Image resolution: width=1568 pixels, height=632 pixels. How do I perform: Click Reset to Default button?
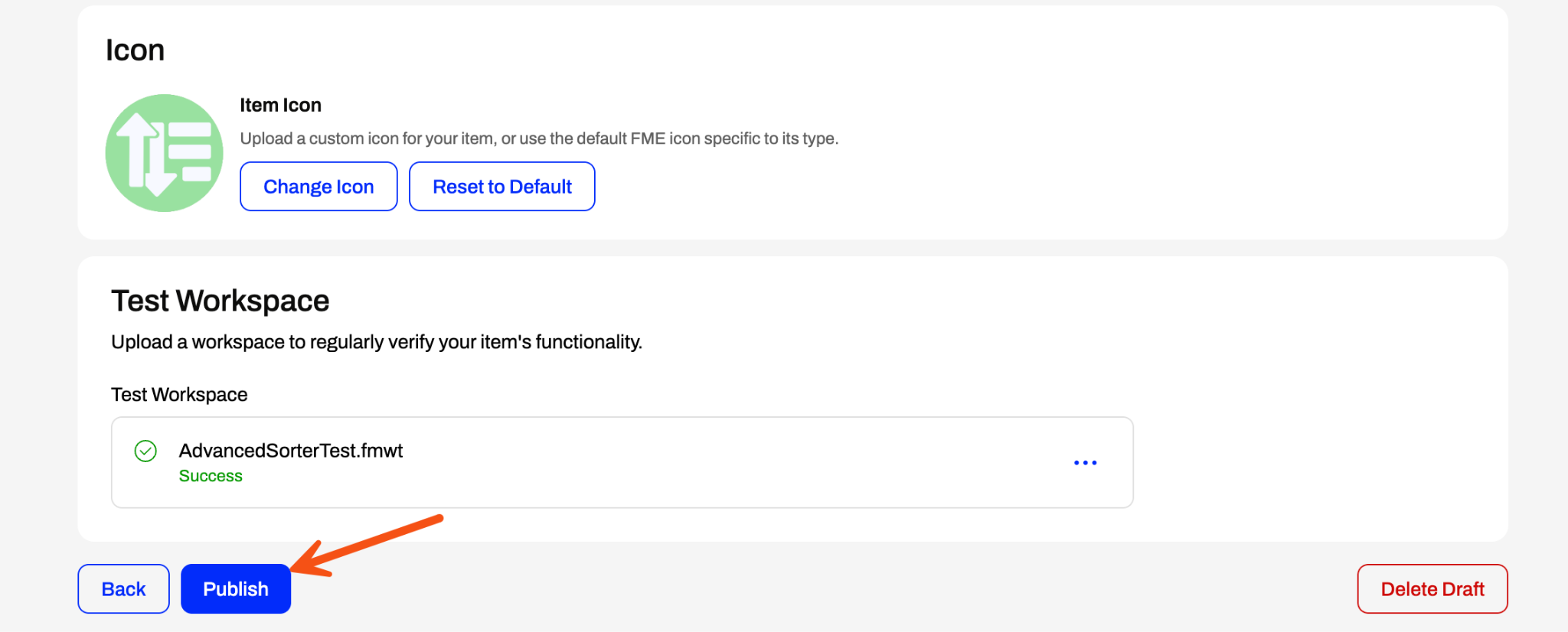point(502,186)
